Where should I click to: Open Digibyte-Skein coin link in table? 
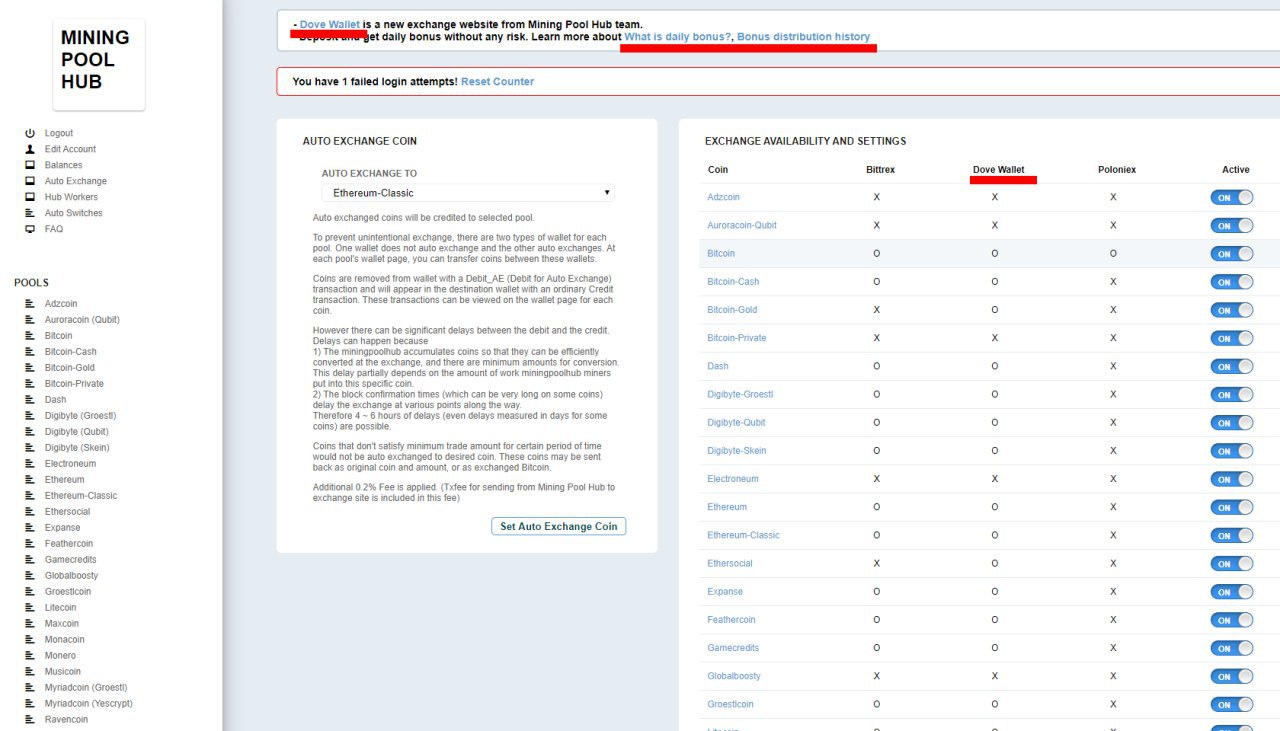tap(737, 451)
